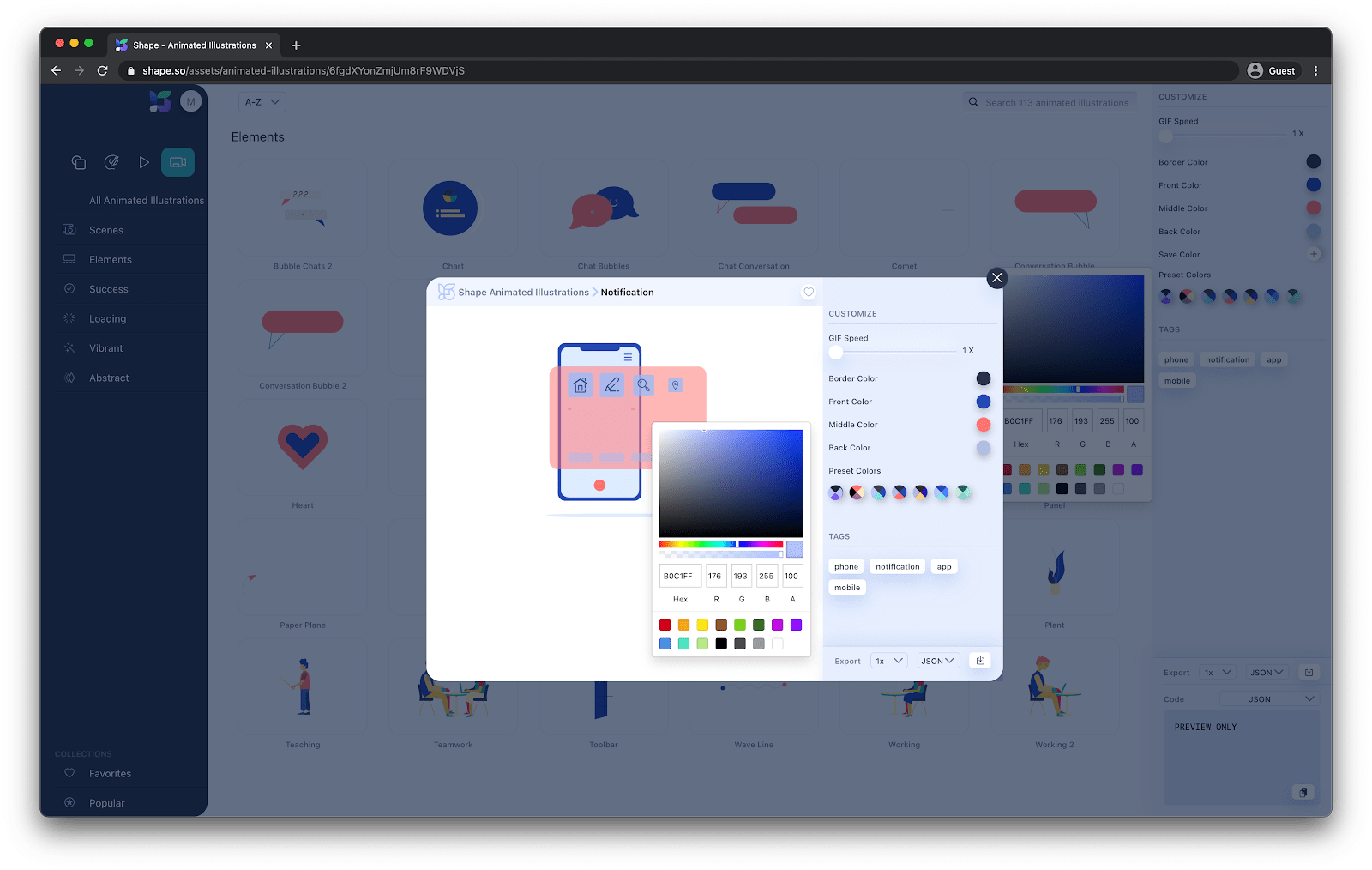Click the phone tag in the modal
Viewport: 1372px width, 870px height.
click(x=846, y=566)
